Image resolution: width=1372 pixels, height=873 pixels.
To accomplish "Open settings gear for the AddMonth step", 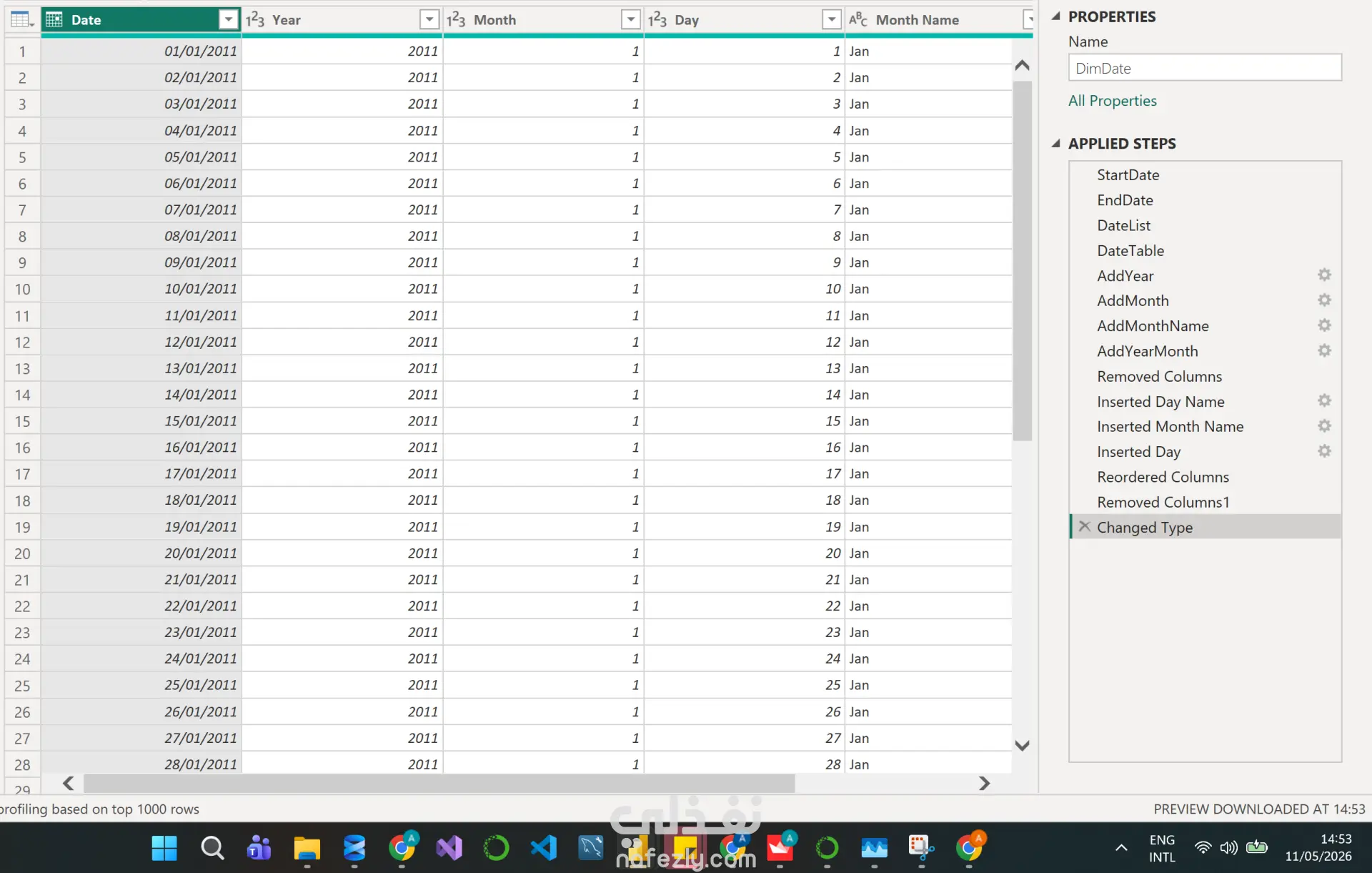I will coord(1324,300).
